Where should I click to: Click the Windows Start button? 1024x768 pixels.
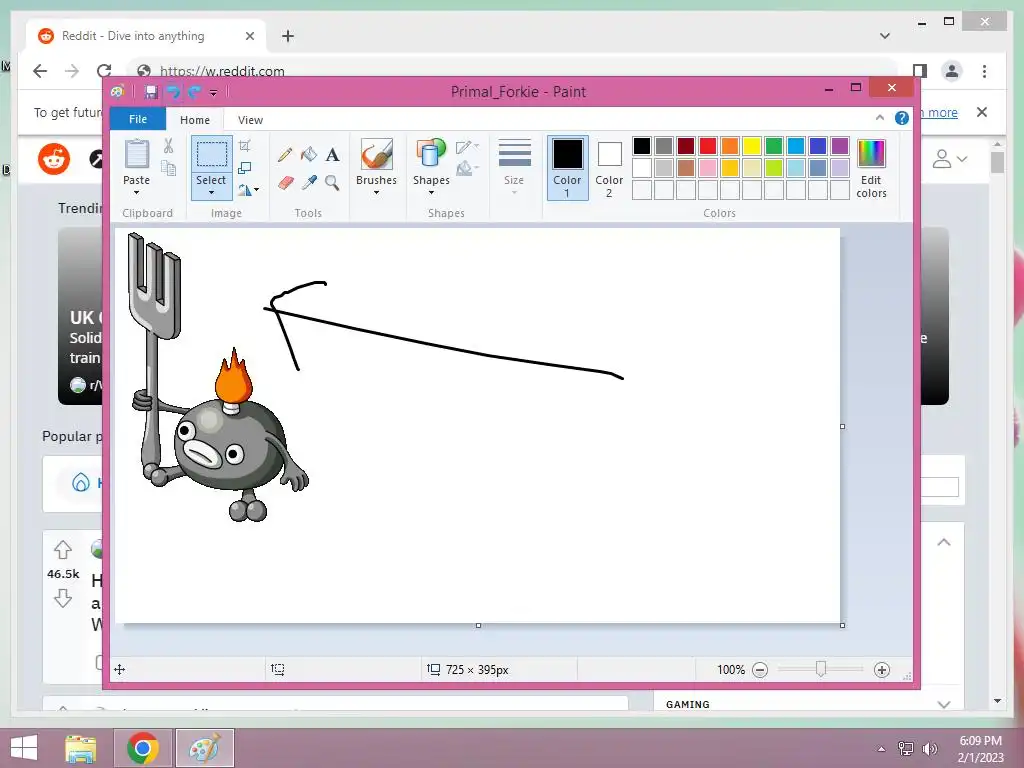point(24,748)
